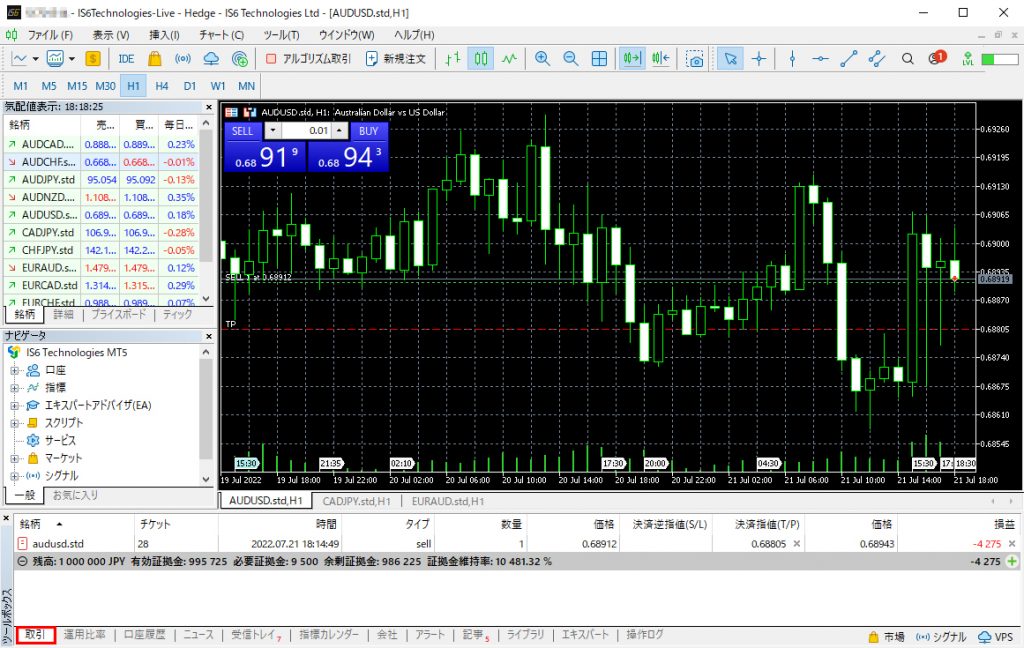Expand the 指標 tree node
The height and width of the screenshot is (648, 1024).
coord(14,388)
